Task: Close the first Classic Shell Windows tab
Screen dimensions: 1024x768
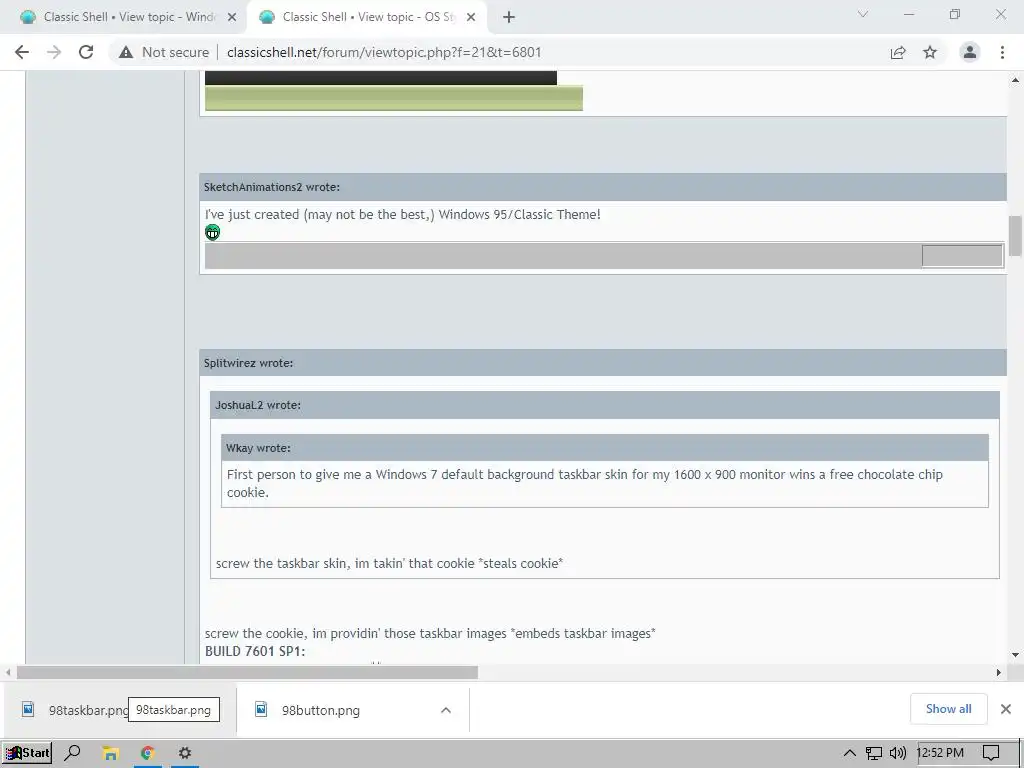Action: [232, 17]
